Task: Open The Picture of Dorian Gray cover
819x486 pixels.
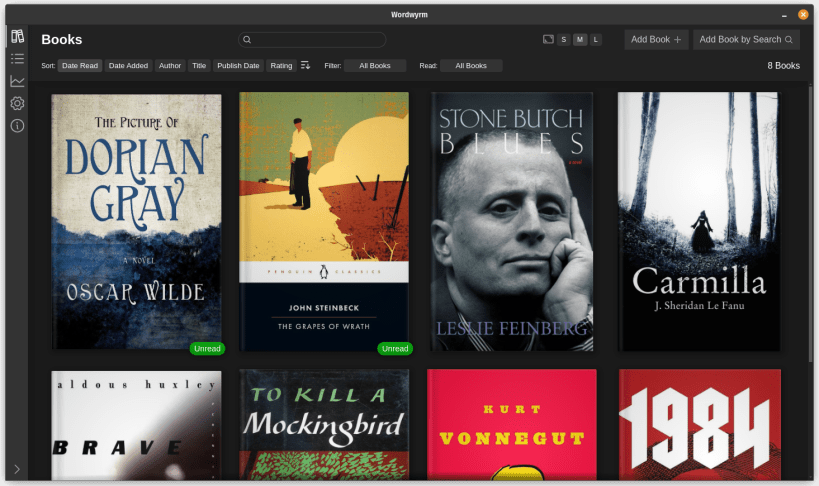Action: click(136, 221)
